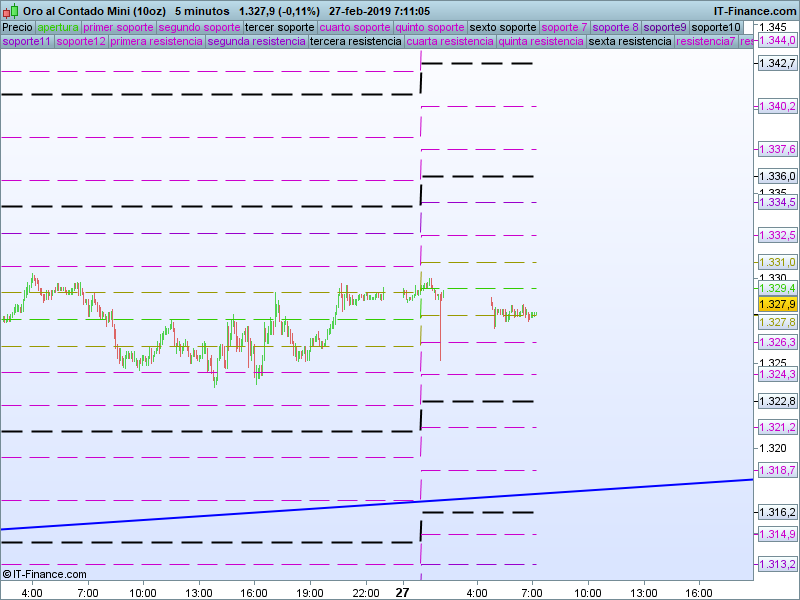This screenshot has height=600, width=800.
Task: Click the 'soporte10' indicator label
Action: click(x=716, y=27)
